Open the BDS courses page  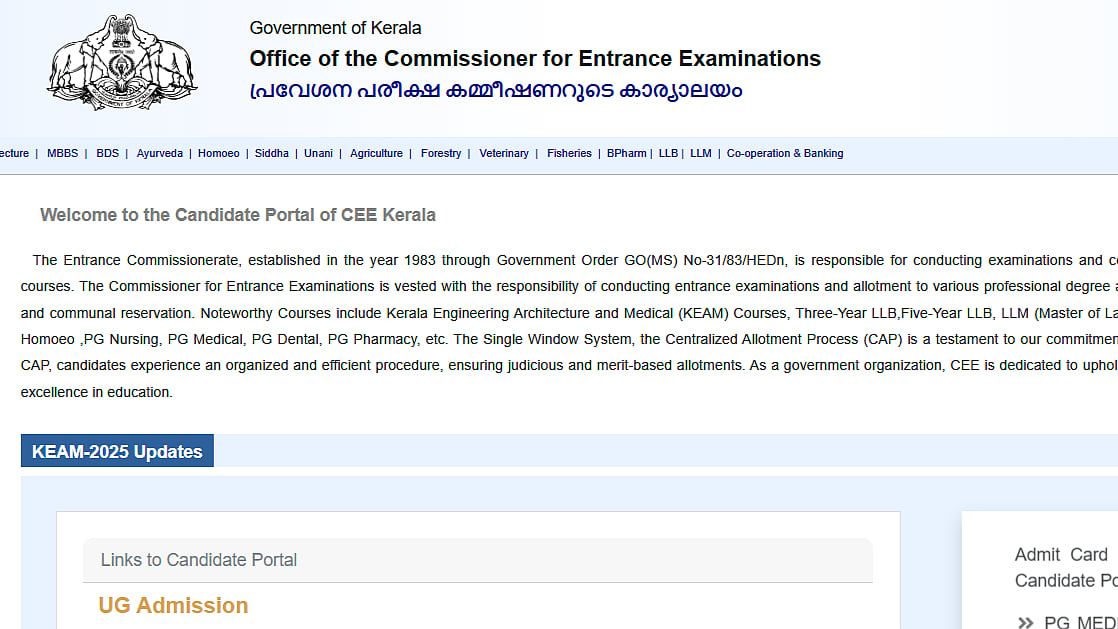click(107, 153)
